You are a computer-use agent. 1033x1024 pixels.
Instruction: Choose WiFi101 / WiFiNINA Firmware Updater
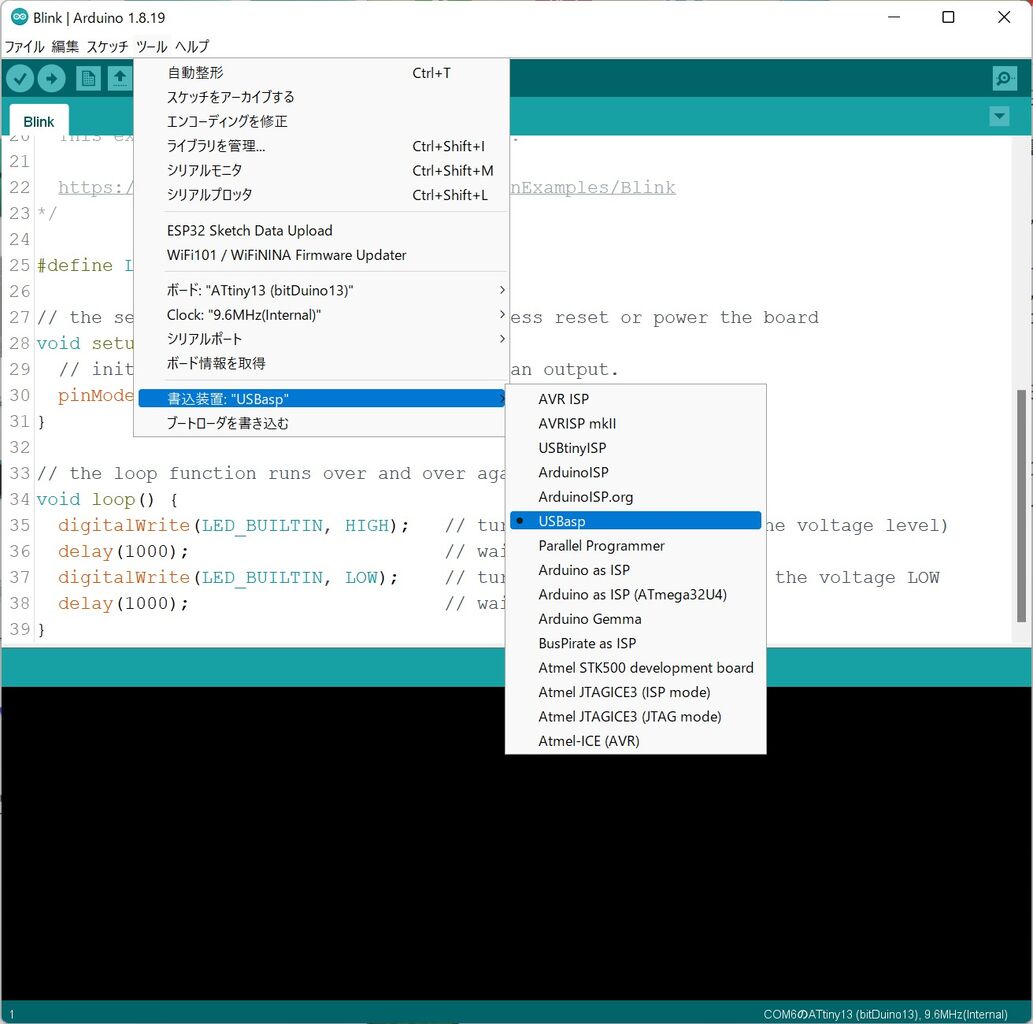point(323,255)
